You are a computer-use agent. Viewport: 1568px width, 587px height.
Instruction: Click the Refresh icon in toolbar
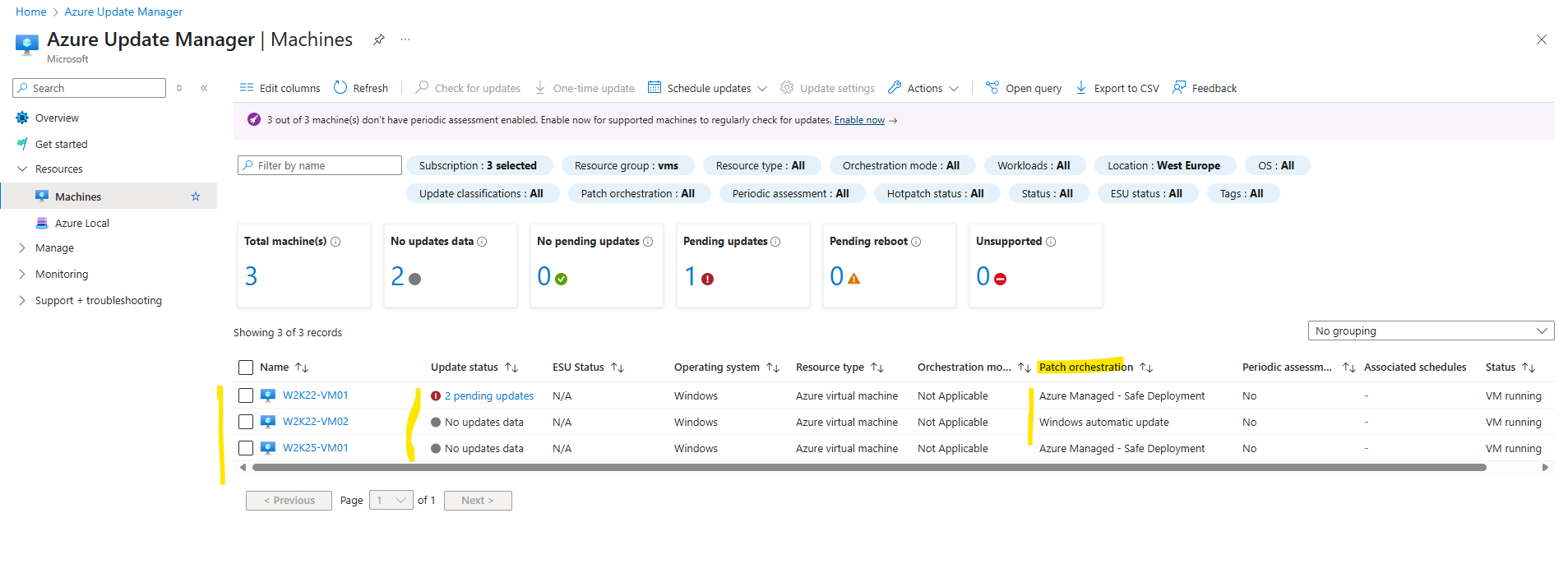pyautogui.click(x=340, y=88)
